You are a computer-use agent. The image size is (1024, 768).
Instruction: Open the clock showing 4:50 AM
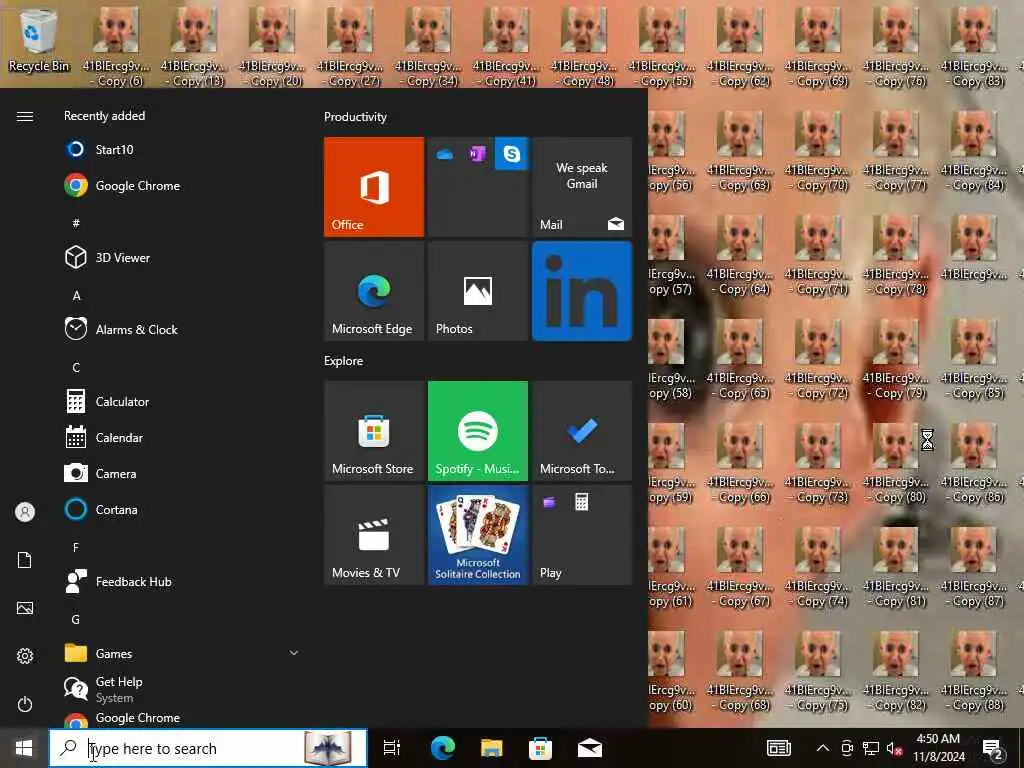(938, 748)
